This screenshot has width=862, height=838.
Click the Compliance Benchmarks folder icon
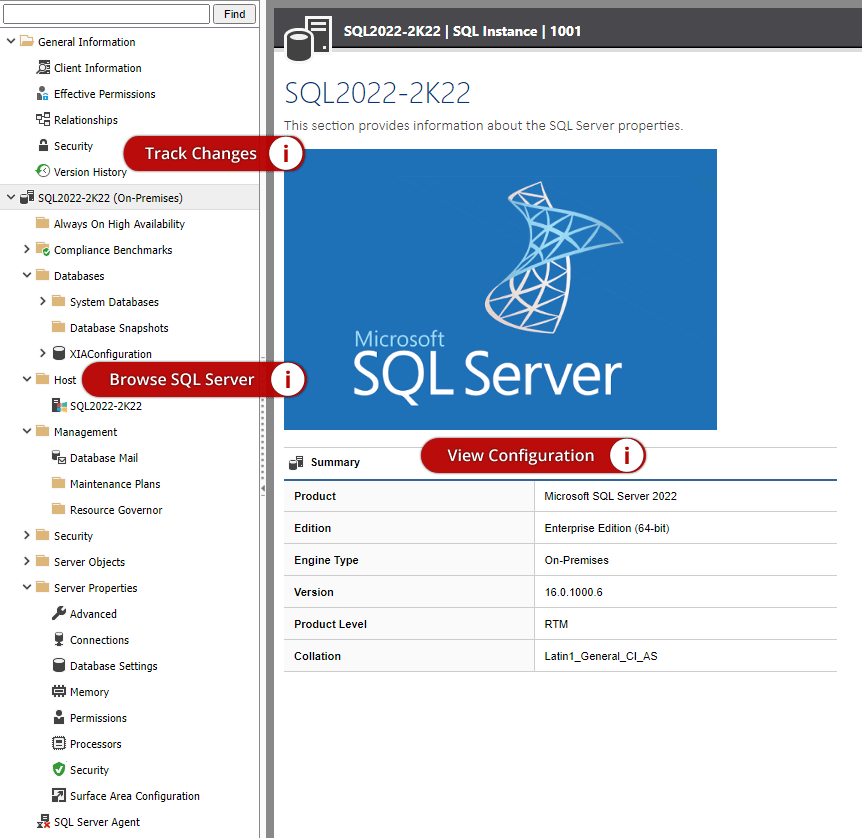(43, 249)
